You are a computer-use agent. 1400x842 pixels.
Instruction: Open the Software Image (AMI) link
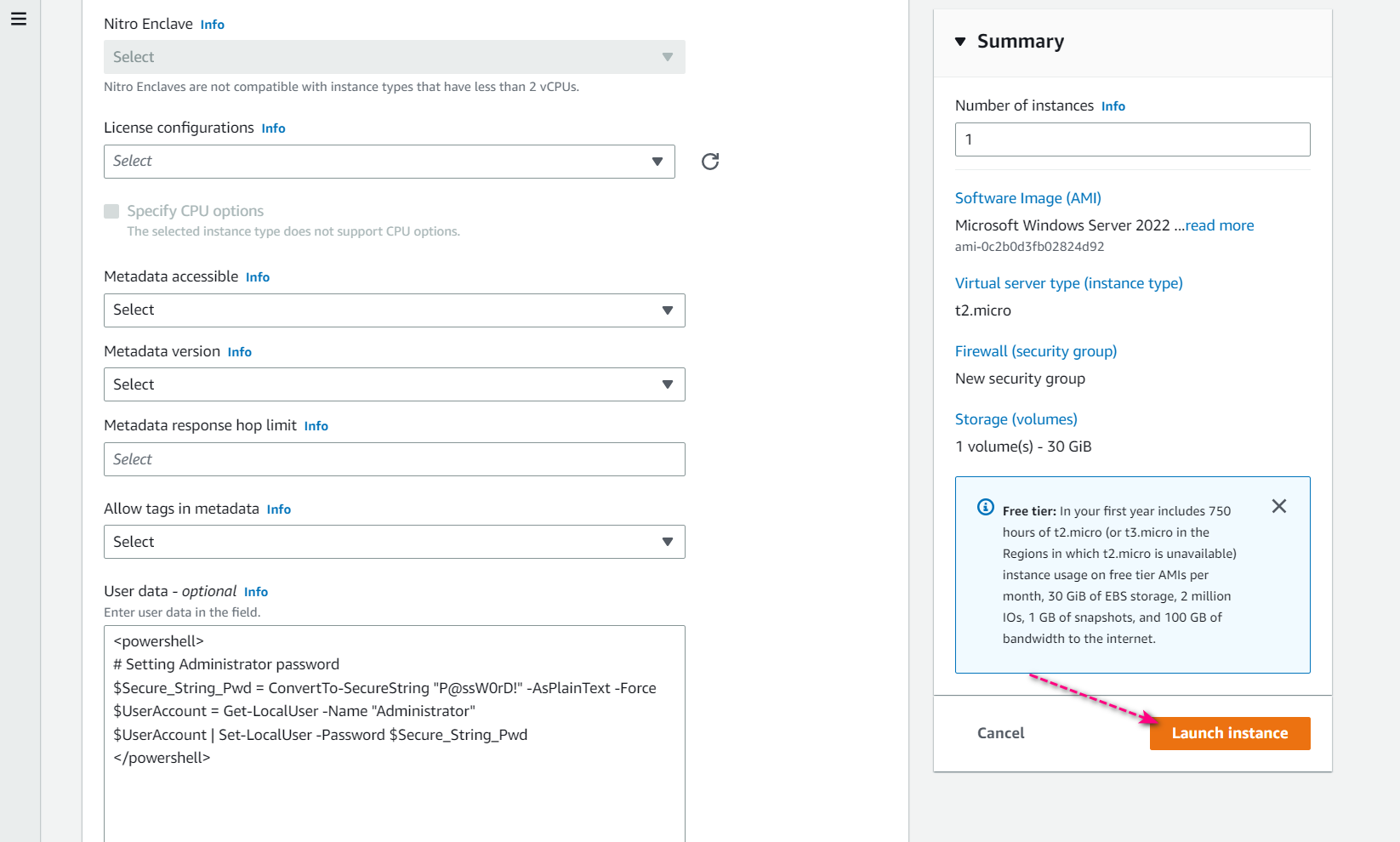pos(1027,198)
